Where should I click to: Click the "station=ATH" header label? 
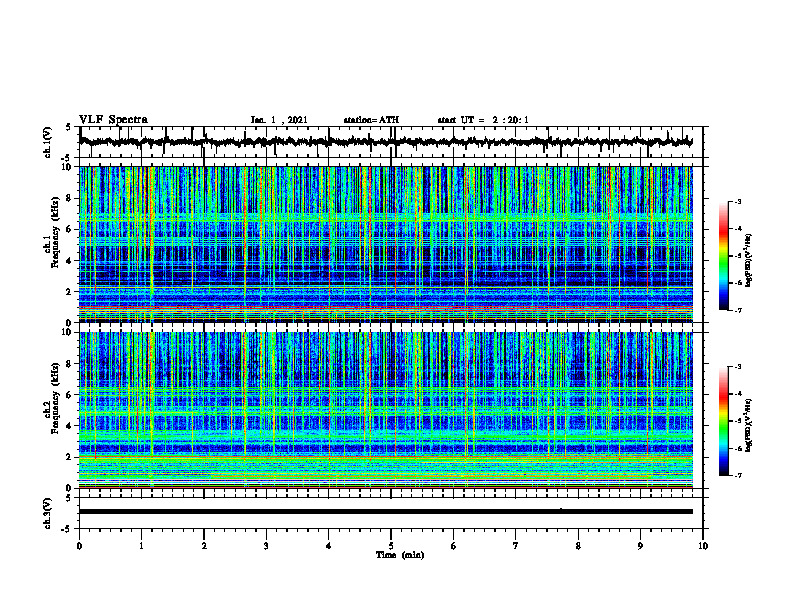pos(371,120)
